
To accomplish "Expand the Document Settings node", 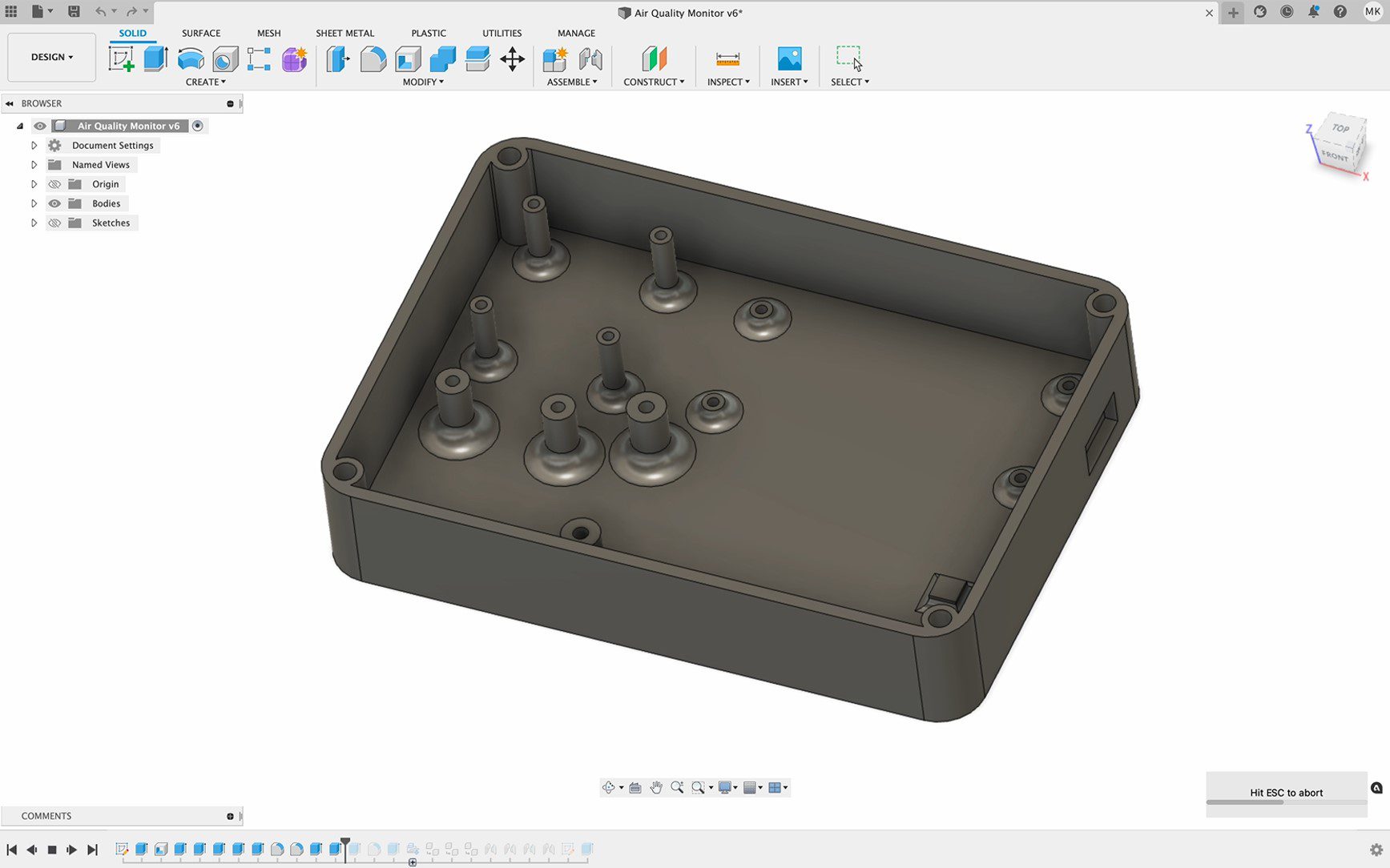I will tap(34, 145).
